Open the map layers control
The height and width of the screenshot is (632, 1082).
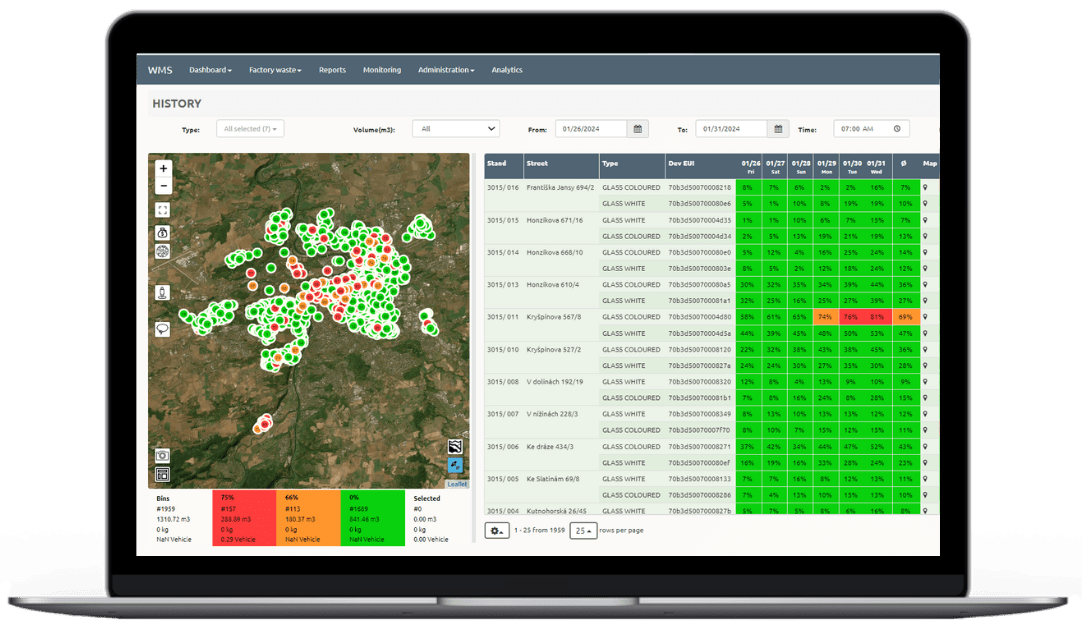[455, 446]
